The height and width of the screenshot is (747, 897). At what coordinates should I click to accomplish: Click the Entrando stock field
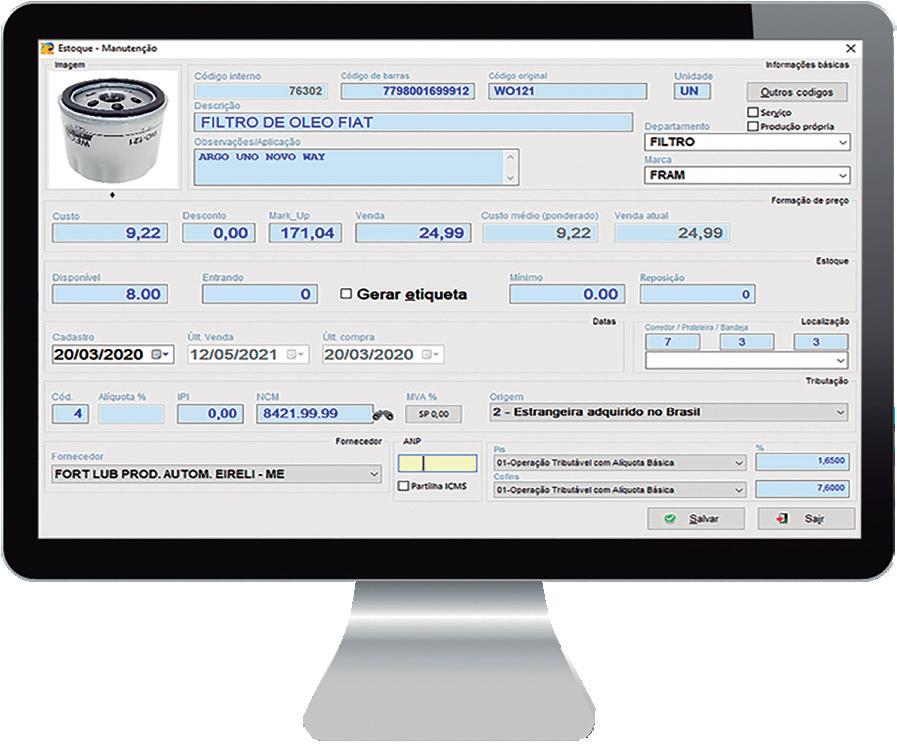point(260,294)
